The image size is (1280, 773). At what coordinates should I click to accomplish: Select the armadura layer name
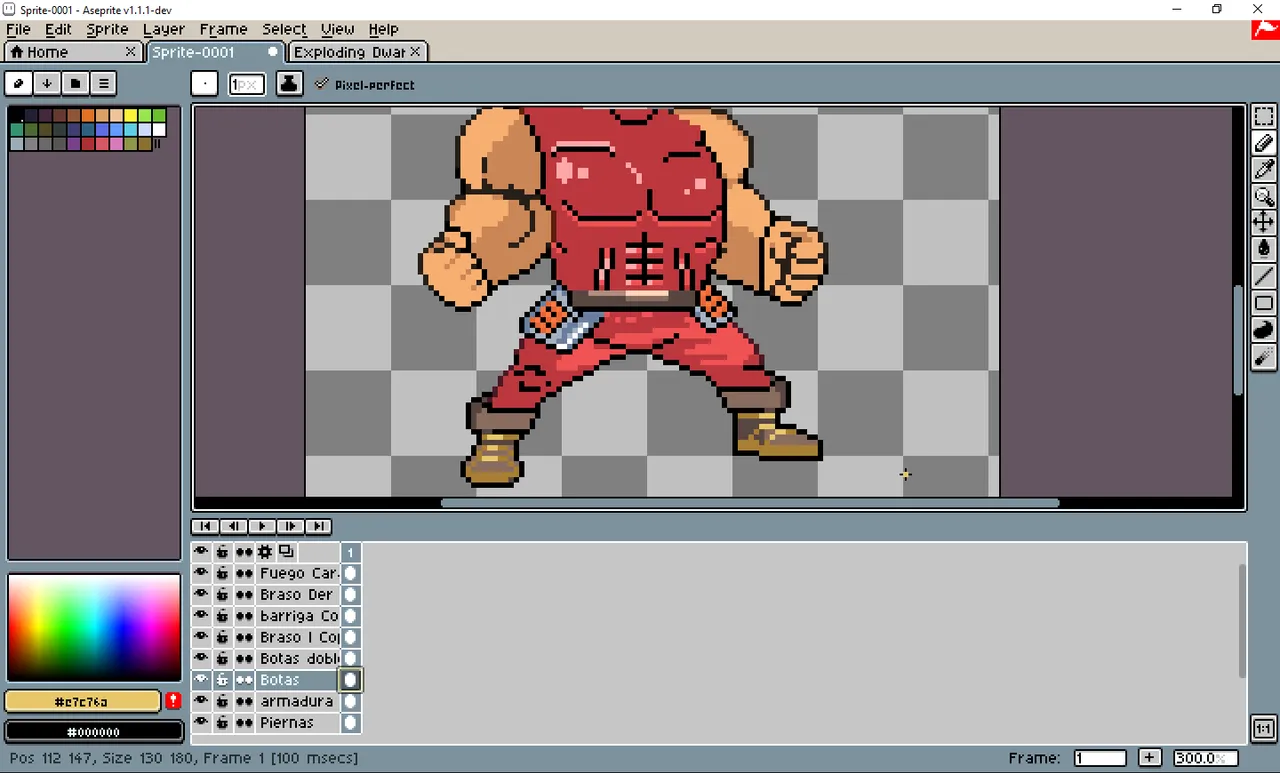[298, 701]
